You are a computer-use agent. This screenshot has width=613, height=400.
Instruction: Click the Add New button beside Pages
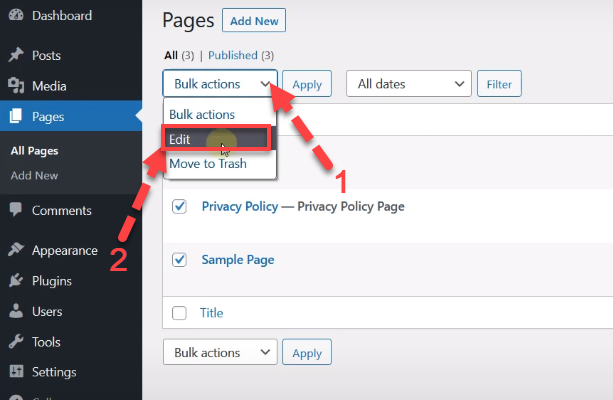pyautogui.click(x=254, y=20)
